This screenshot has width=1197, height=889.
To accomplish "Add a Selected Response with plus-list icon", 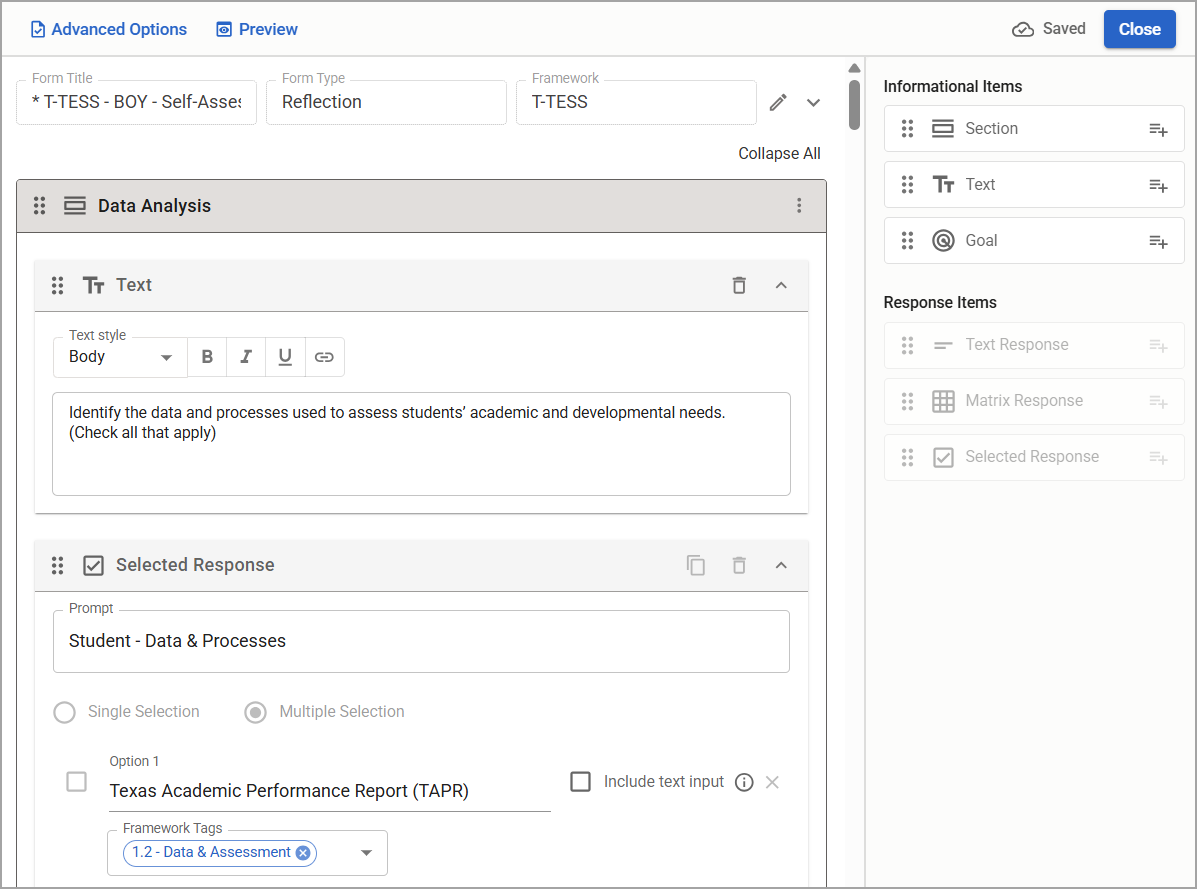I will coord(1158,458).
